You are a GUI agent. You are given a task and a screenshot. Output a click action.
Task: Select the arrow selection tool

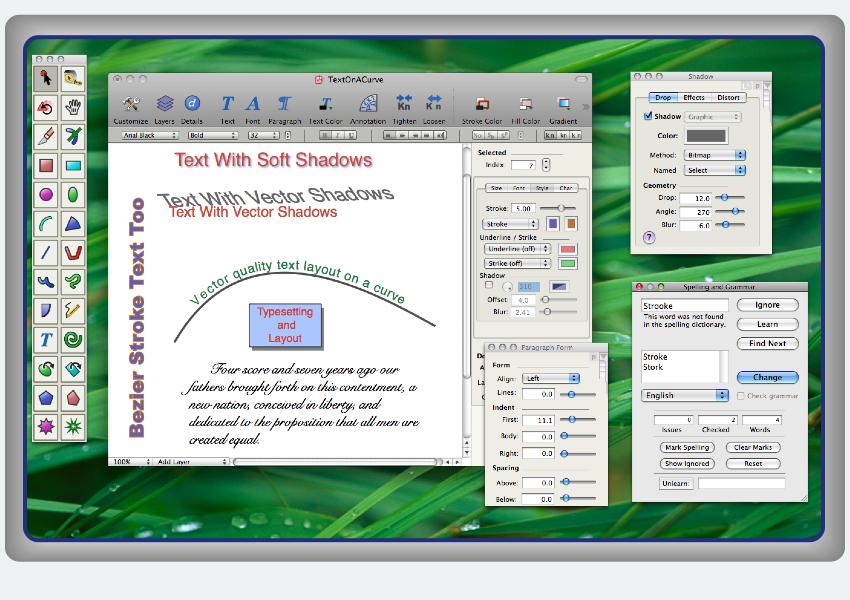pyautogui.click(x=46, y=79)
